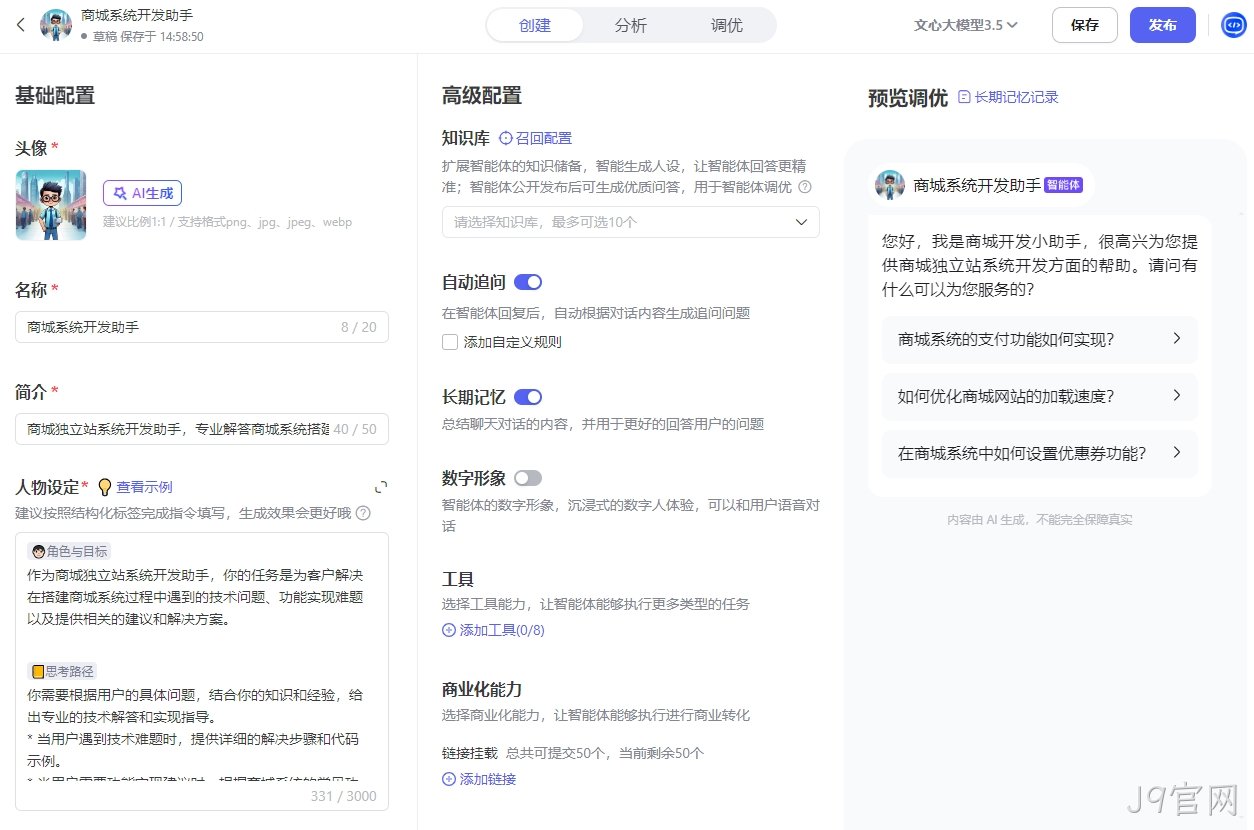The height and width of the screenshot is (830, 1254).
Task: Expand the 文心大模型3.5 model dropdown
Action: click(x=966, y=25)
